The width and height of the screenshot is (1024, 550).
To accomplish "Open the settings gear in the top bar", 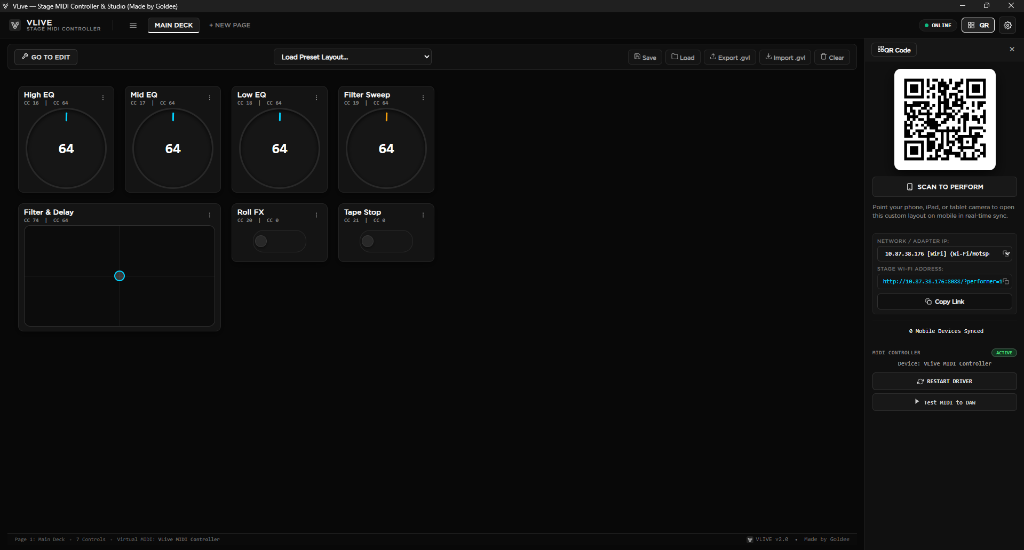I will (x=1008, y=25).
